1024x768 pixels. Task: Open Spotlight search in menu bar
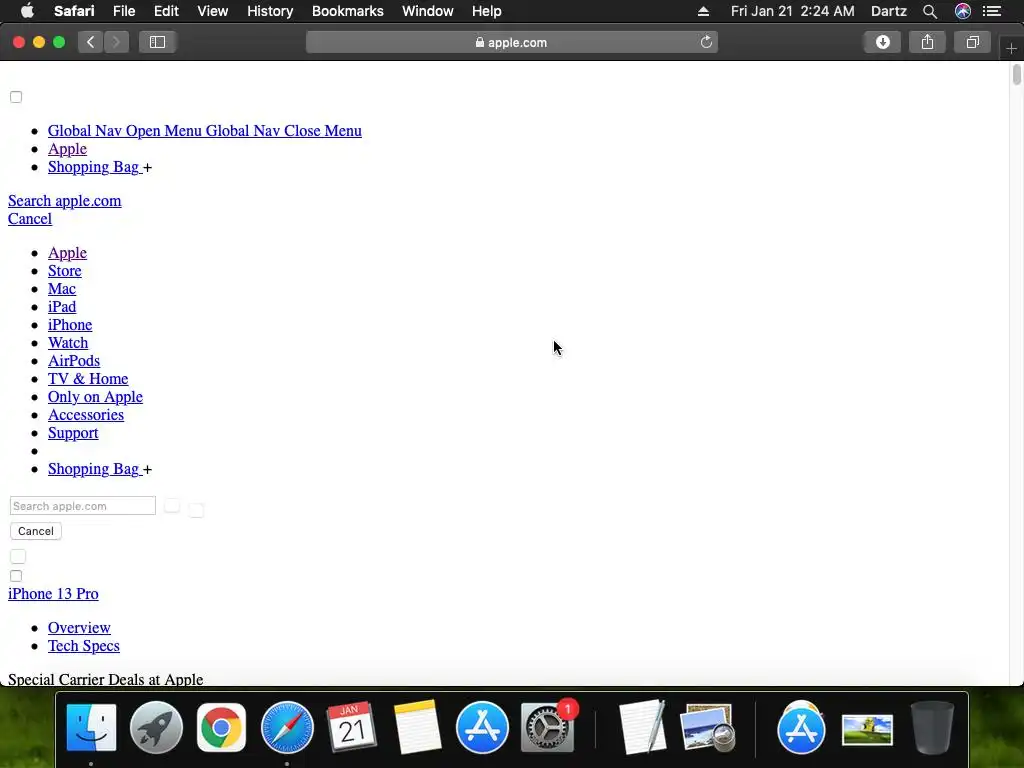tap(930, 11)
